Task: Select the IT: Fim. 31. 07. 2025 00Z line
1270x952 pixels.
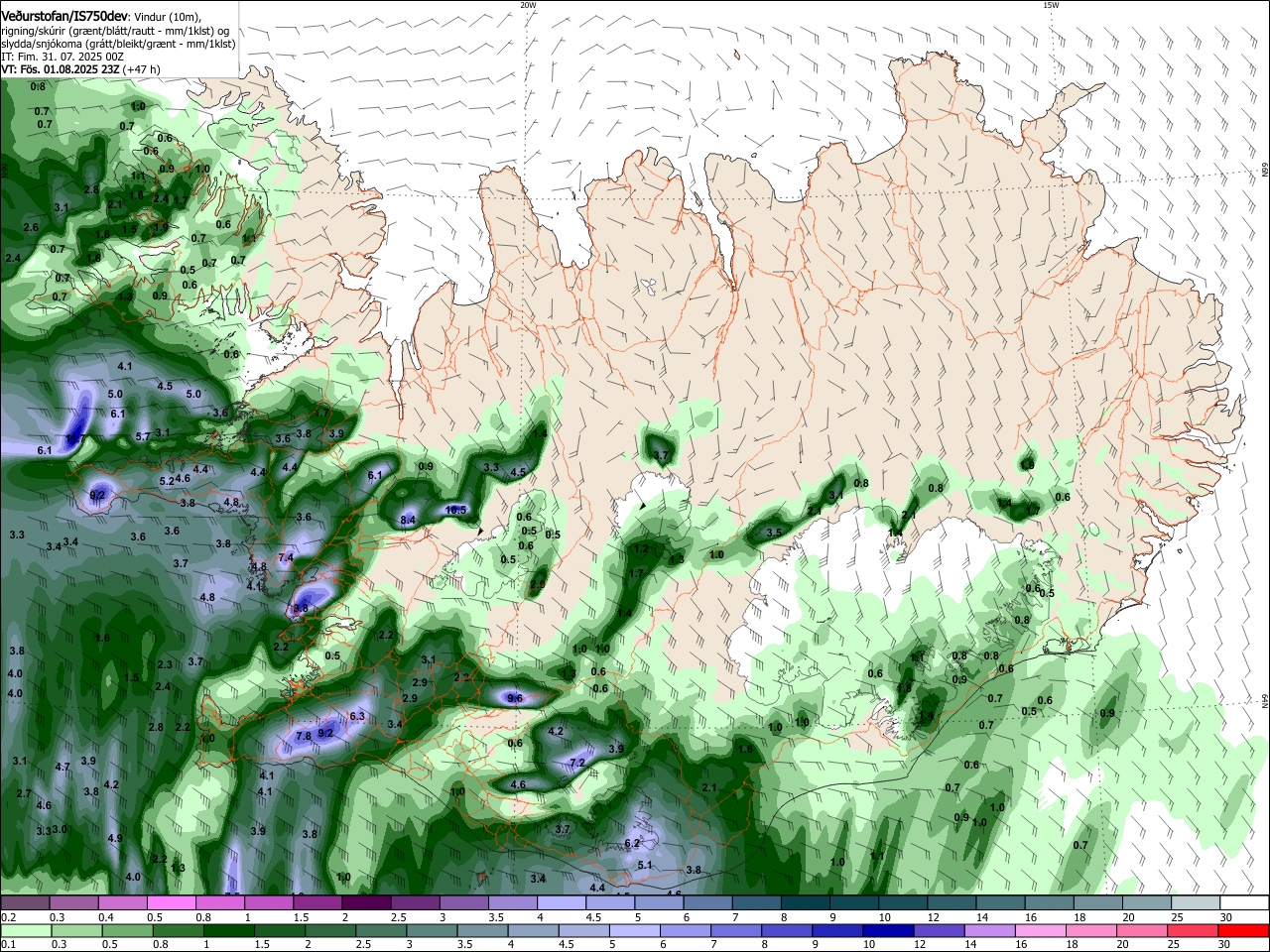Action: (x=63, y=57)
